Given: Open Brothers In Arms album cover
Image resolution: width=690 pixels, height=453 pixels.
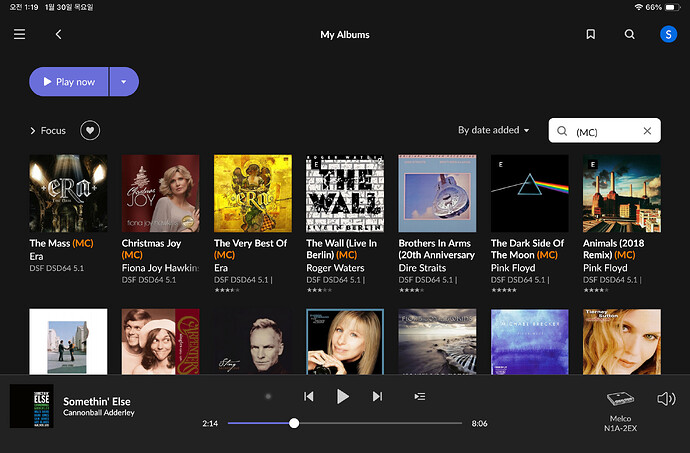Looking at the screenshot, I should coord(437,193).
